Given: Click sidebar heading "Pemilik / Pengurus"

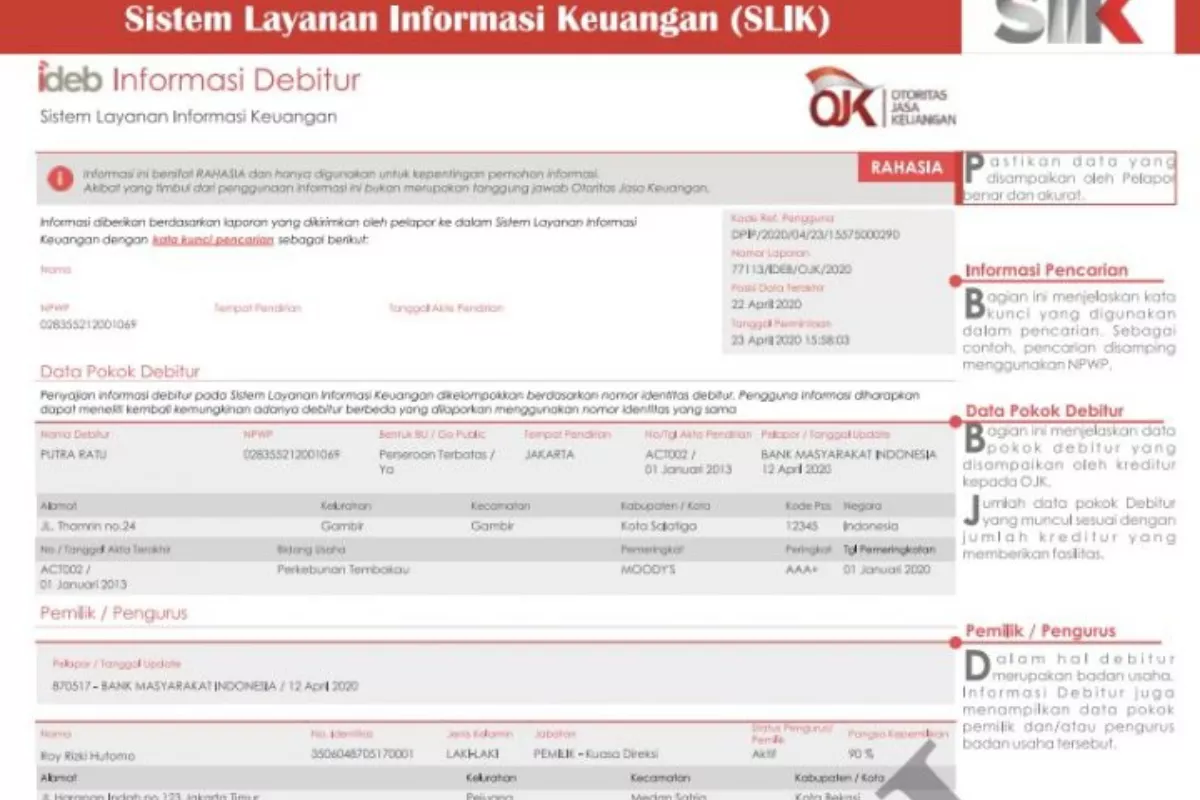Looking at the screenshot, I should tap(1040, 631).
